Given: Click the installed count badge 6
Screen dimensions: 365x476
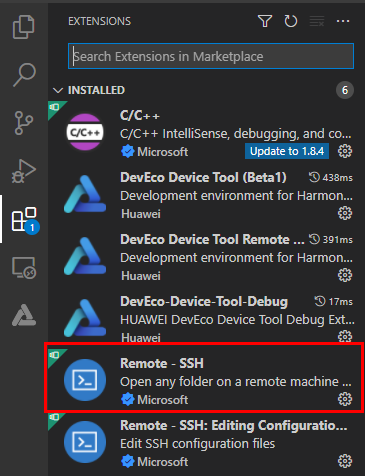Looking at the screenshot, I should (x=345, y=90).
